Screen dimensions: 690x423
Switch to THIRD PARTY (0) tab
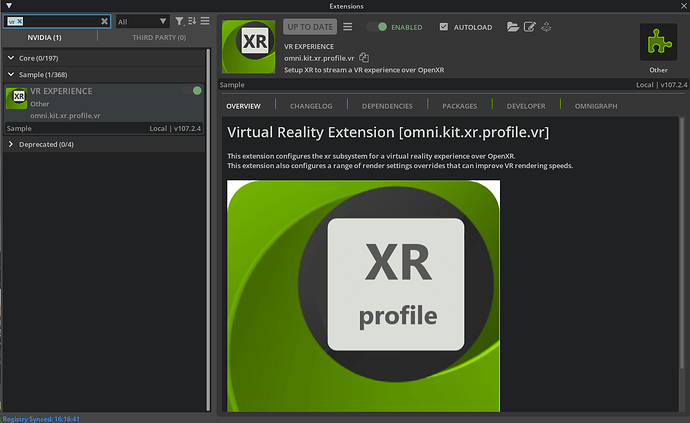pyautogui.click(x=159, y=37)
